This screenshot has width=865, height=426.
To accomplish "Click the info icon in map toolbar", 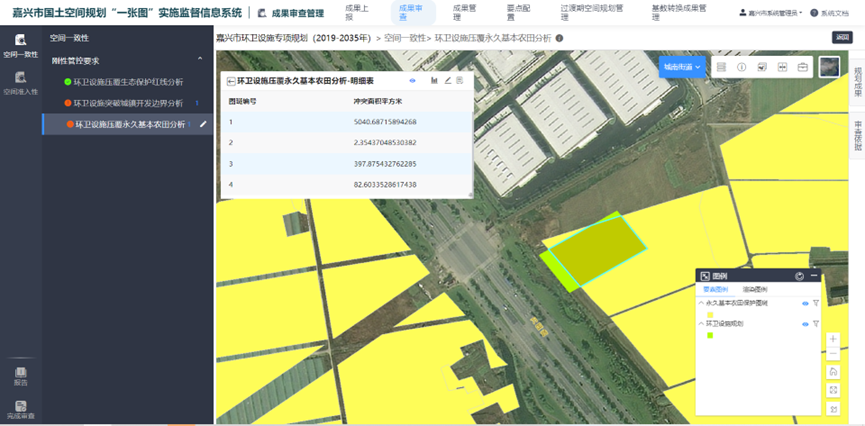I will [742, 67].
